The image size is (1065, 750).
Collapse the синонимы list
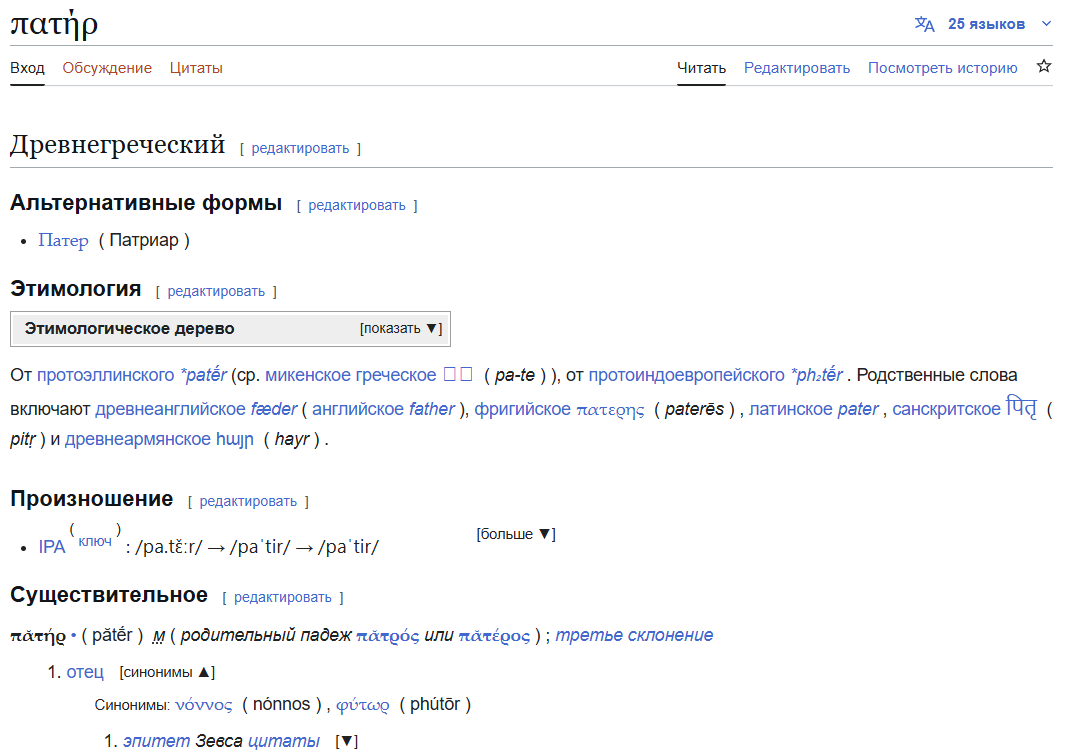pos(167,672)
